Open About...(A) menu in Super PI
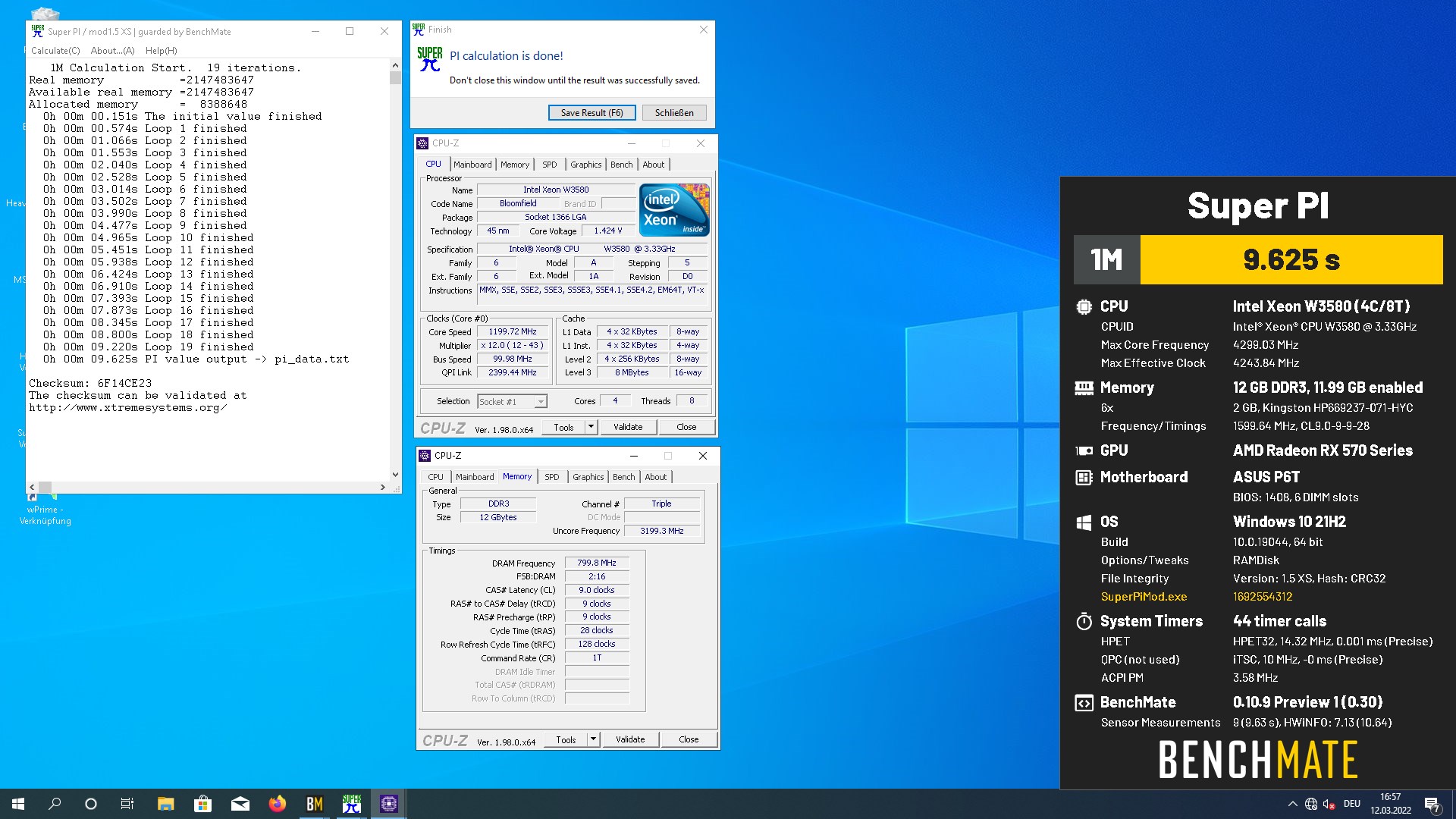This screenshot has height=819, width=1456. [112, 51]
